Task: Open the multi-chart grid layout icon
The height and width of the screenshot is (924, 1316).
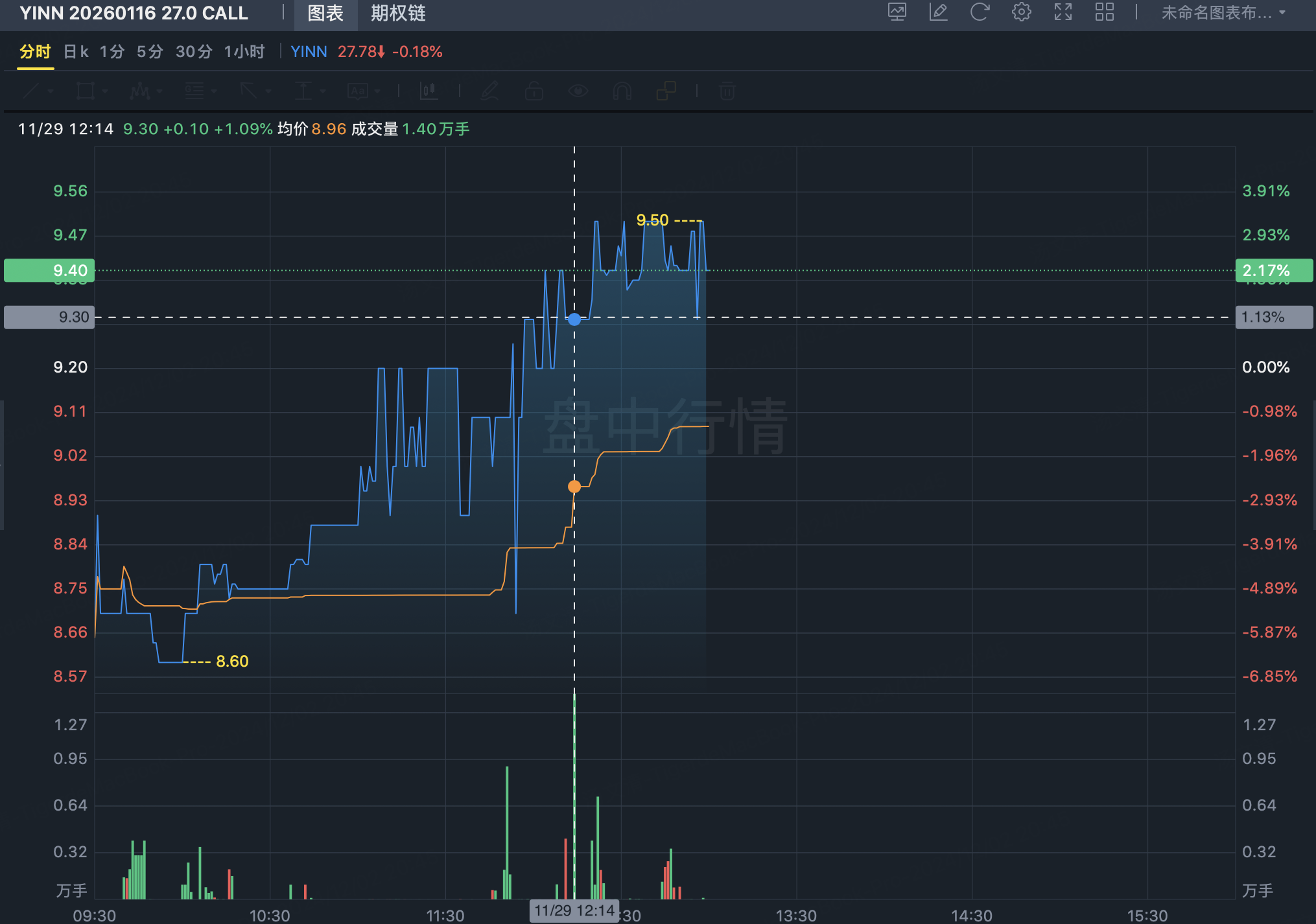Action: 1104,12
